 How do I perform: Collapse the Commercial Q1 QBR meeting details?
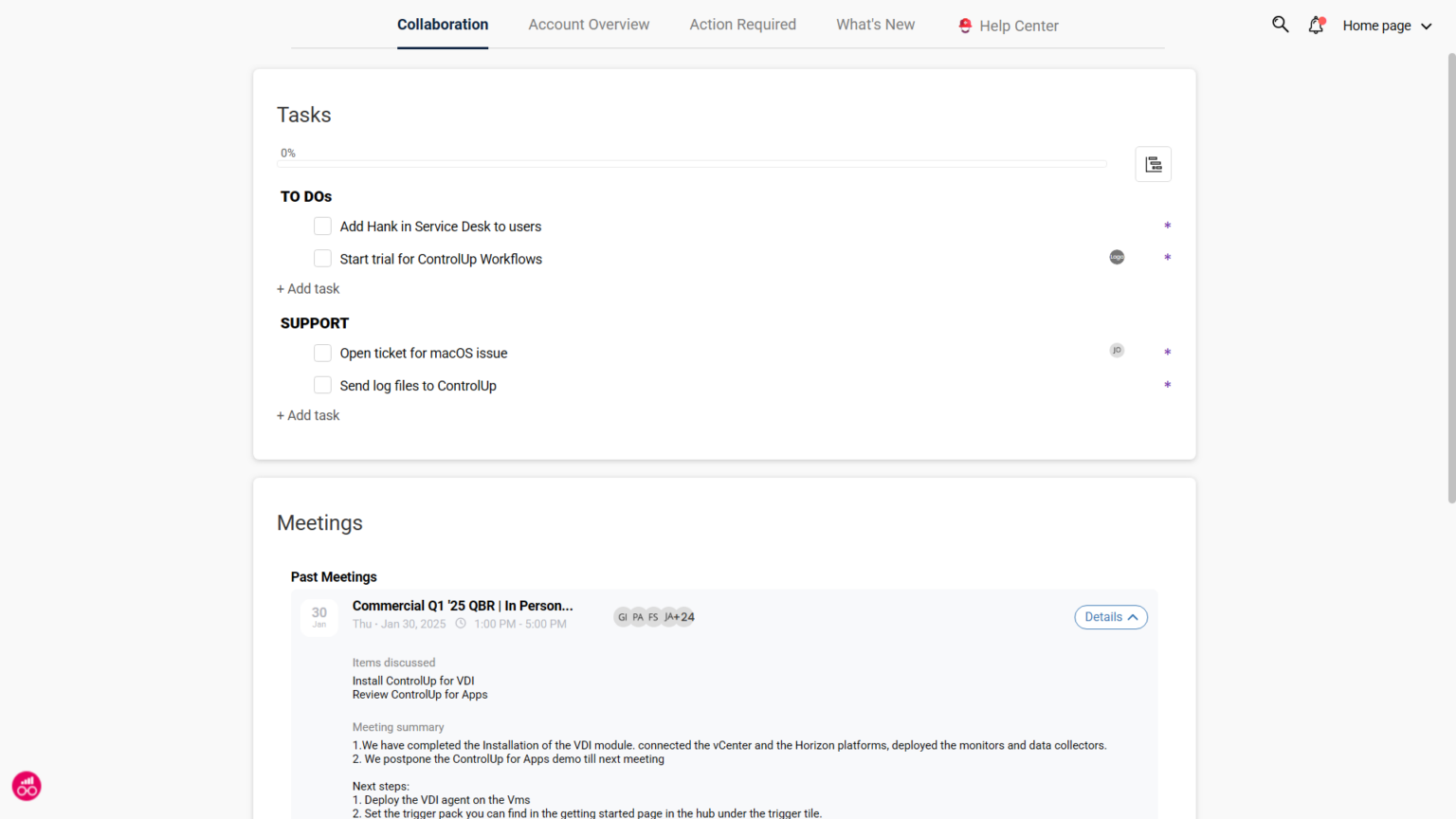click(x=1110, y=616)
